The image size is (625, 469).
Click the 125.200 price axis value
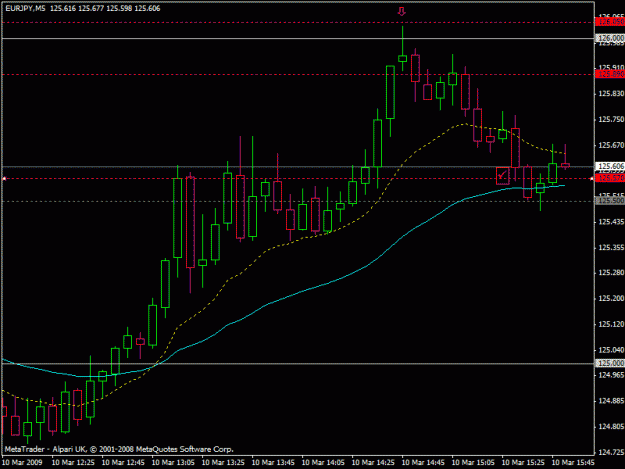click(x=611, y=298)
